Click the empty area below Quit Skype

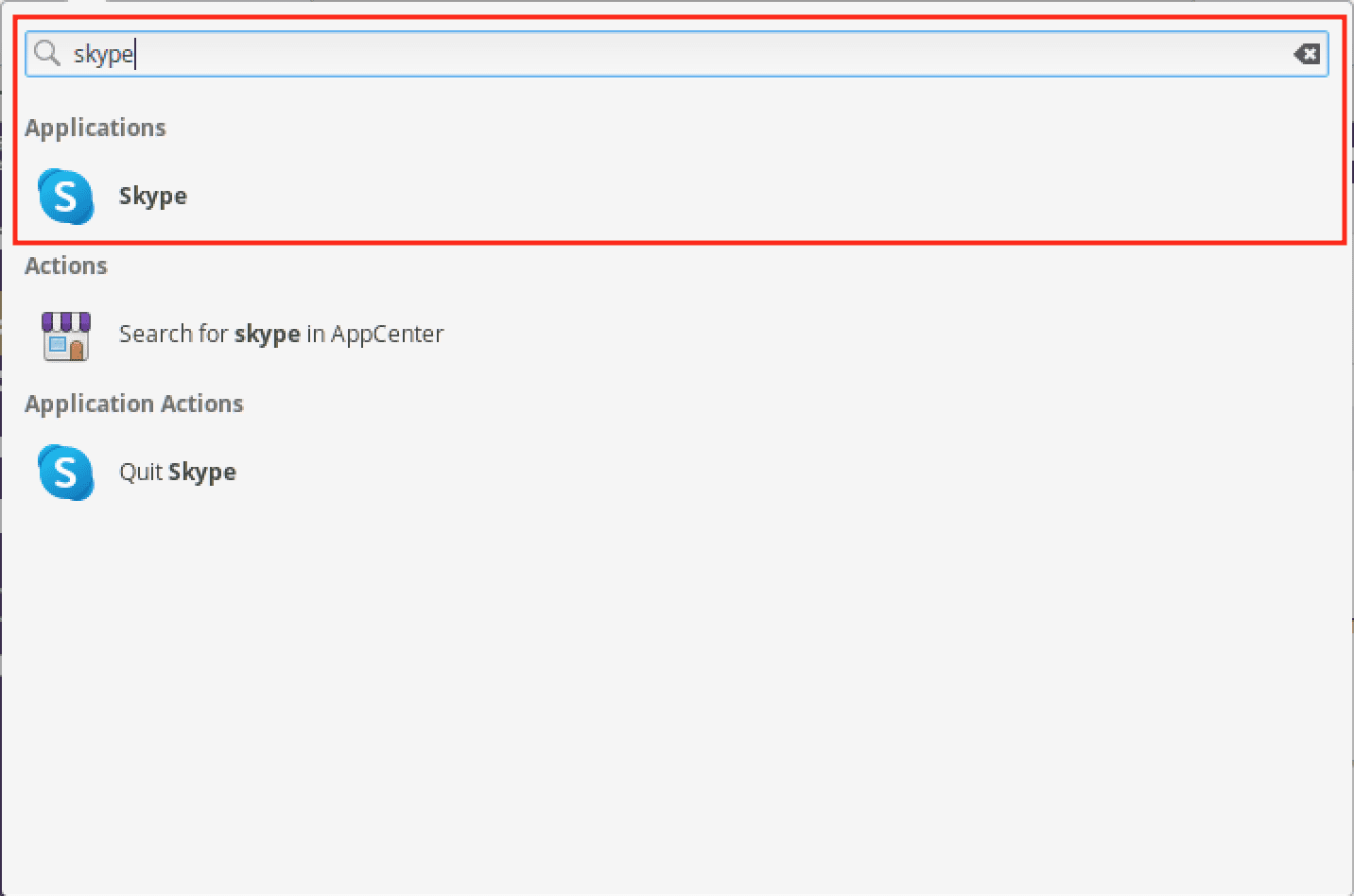[x=662, y=681]
